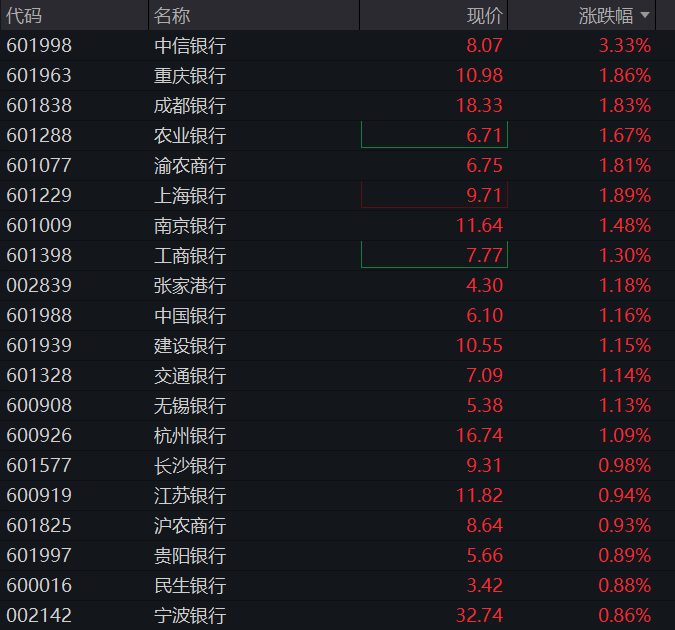Select price 32.74 of 宁波银行

click(479, 615)
